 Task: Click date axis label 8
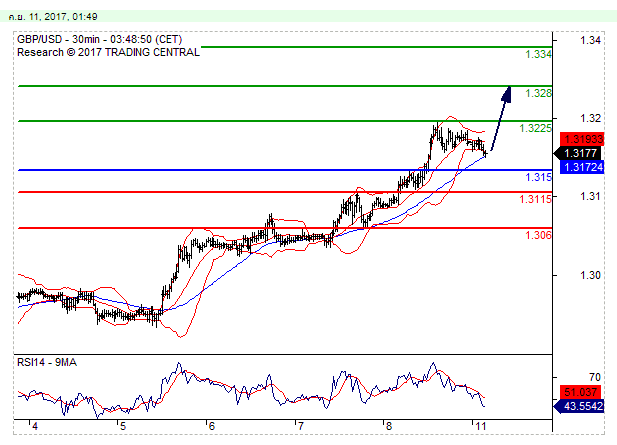(x=389, y=426)
